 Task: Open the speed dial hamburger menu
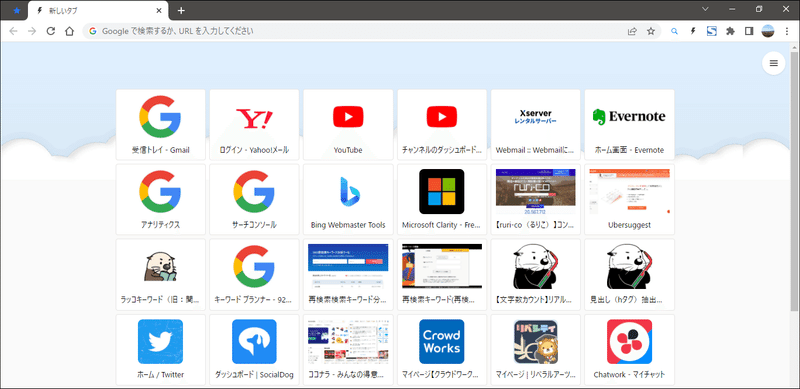[773, 63]
